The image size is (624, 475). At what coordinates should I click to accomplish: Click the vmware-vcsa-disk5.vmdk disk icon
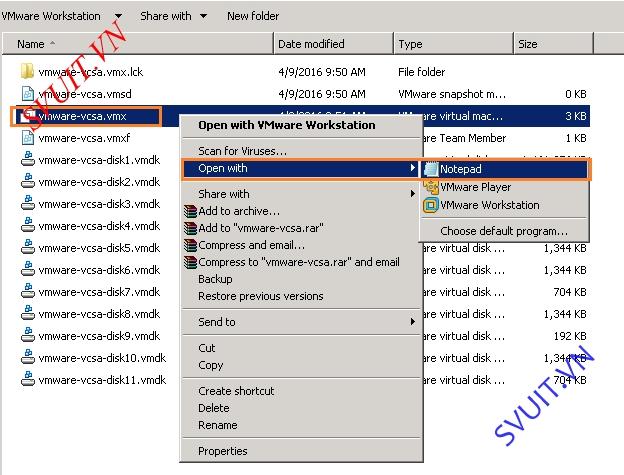point(27,247)
